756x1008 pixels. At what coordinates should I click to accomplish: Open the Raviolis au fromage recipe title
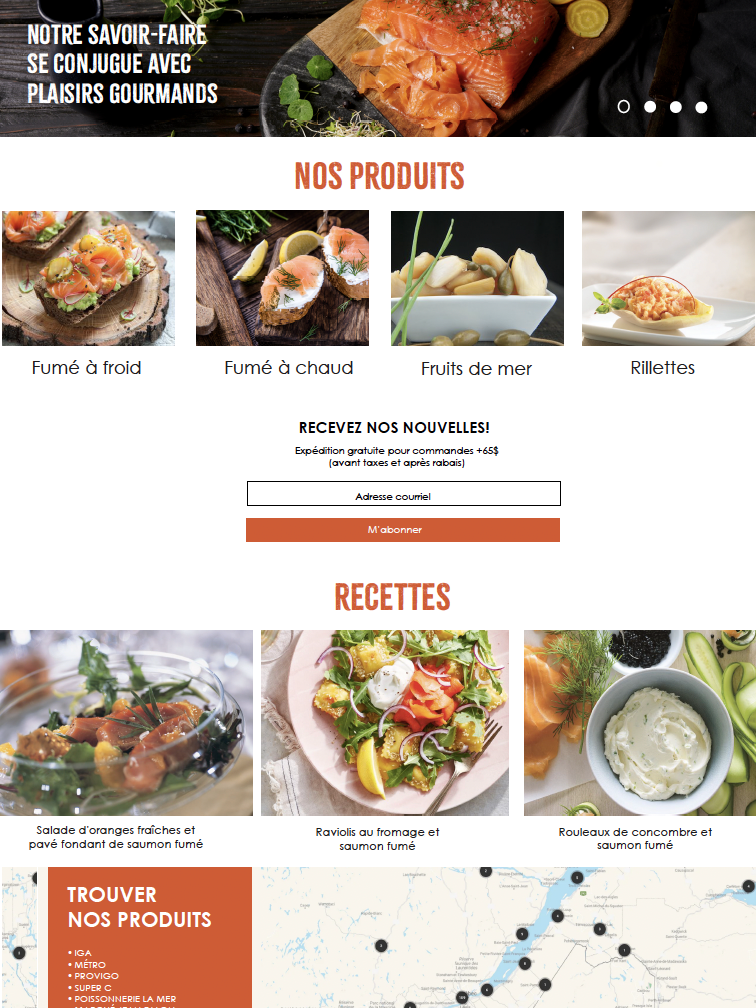point(377,839)
